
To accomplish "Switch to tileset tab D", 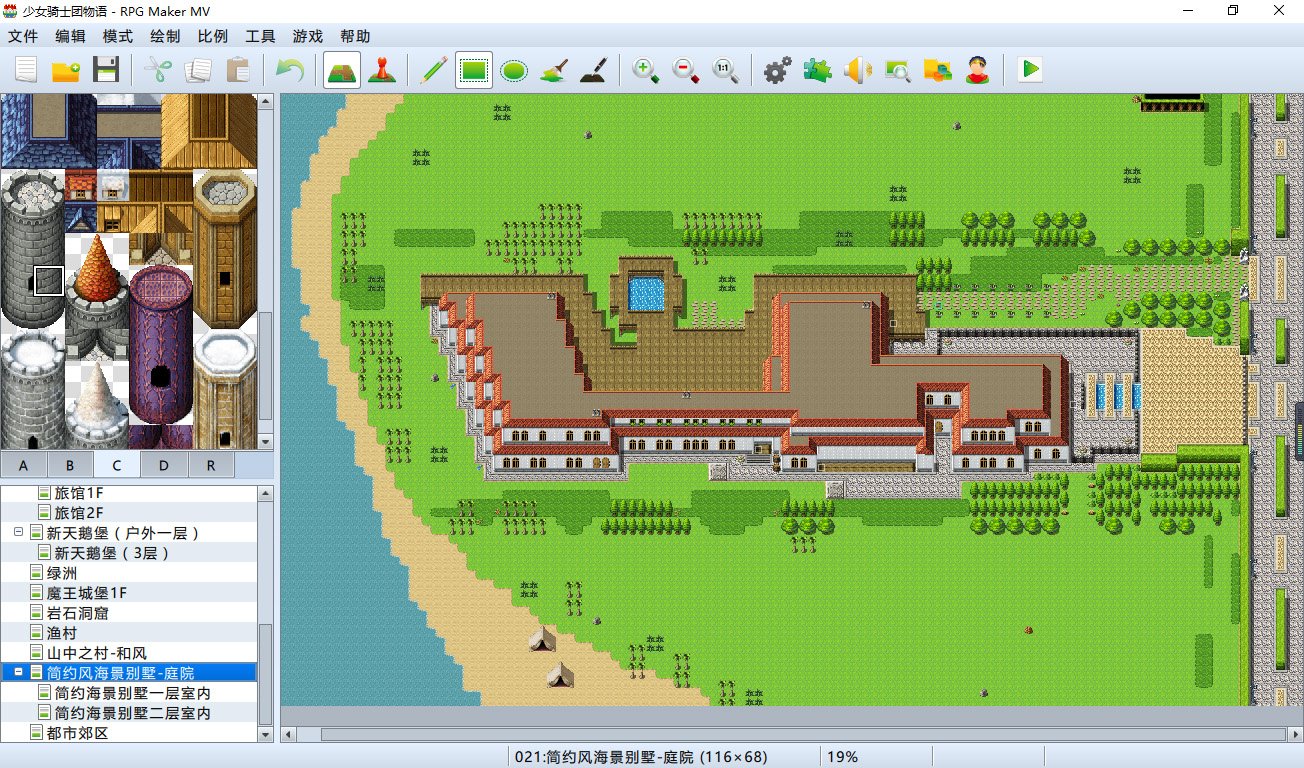I will (164, 465).
